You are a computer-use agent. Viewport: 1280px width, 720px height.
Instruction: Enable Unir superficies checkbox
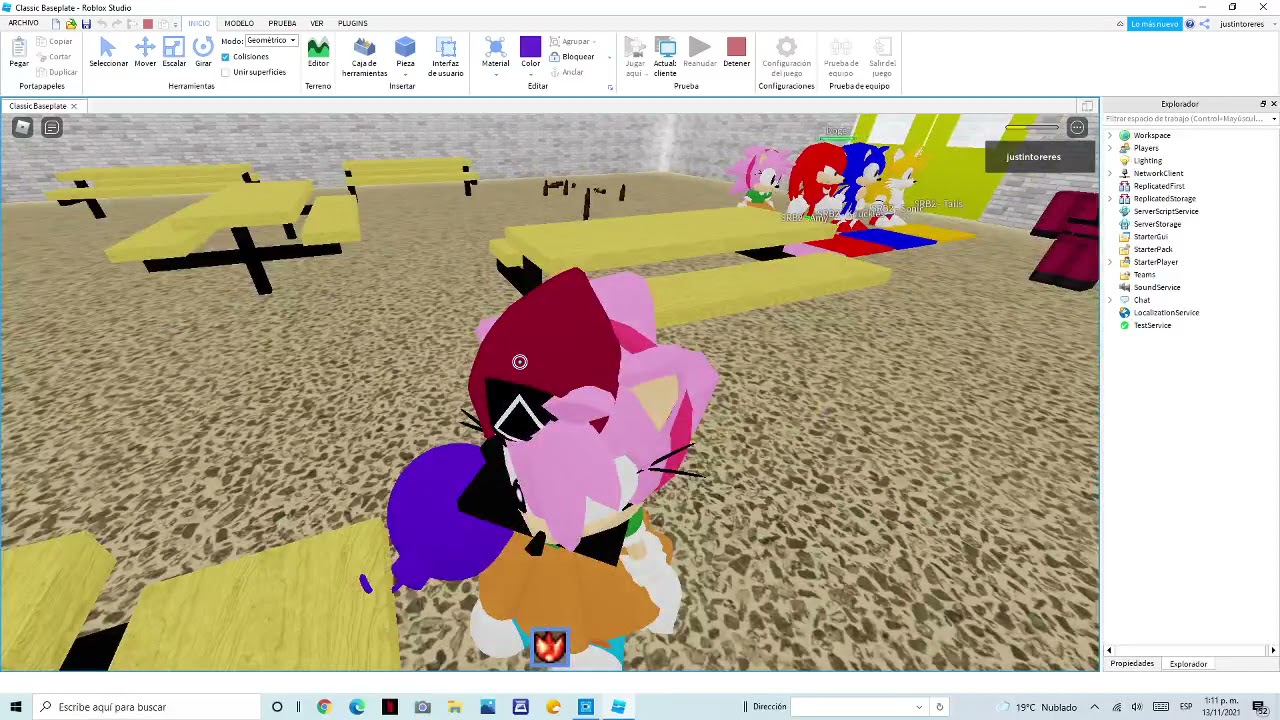pos(226,72)
